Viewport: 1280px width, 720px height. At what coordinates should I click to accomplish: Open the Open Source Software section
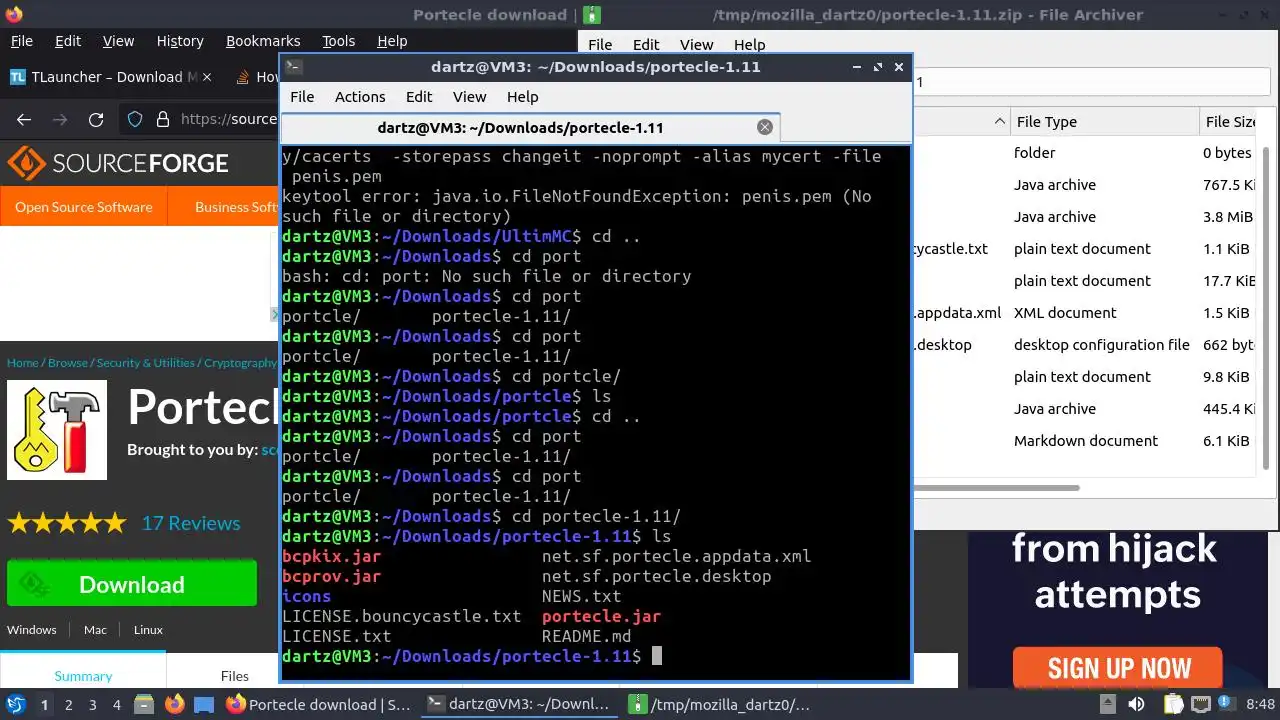[x=84, y=207]
